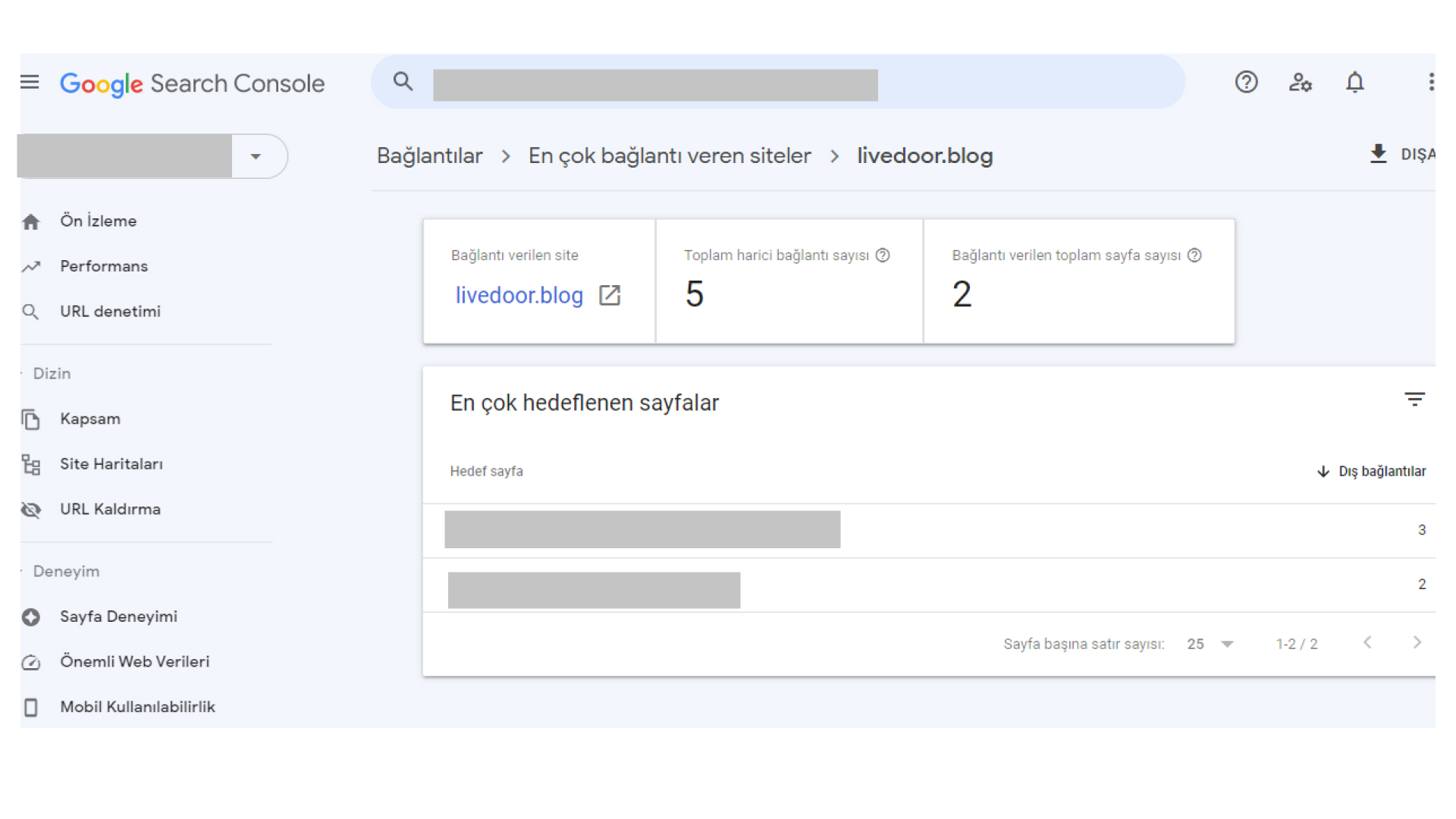Open the three-dot more options menu
Image resolution: width=1456 pixels, height=819 pixels.
pyautogui.click(x=1431, y=82)
